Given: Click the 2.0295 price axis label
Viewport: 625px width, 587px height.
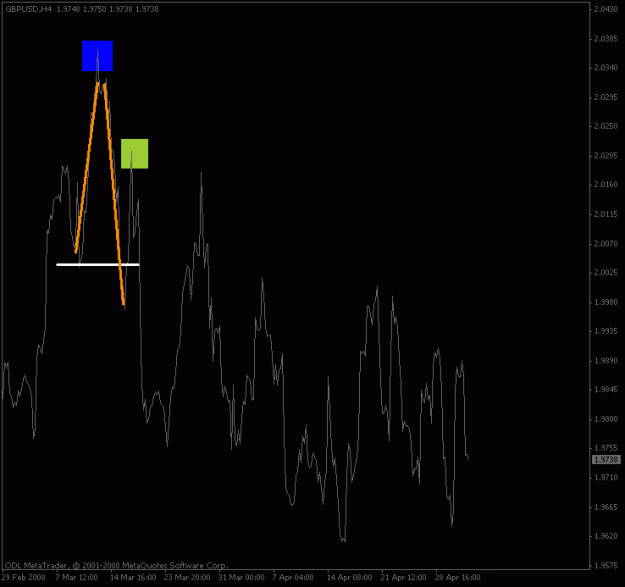Looking at the screenshot, I should 606,97.
